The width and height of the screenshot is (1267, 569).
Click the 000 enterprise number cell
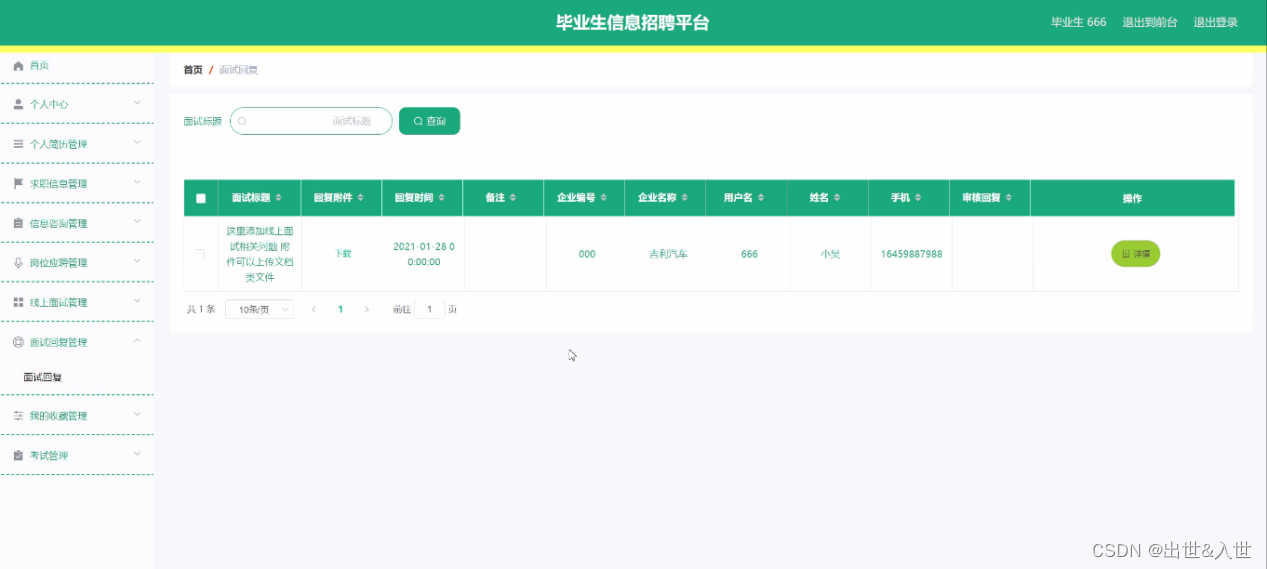[587, 254]
